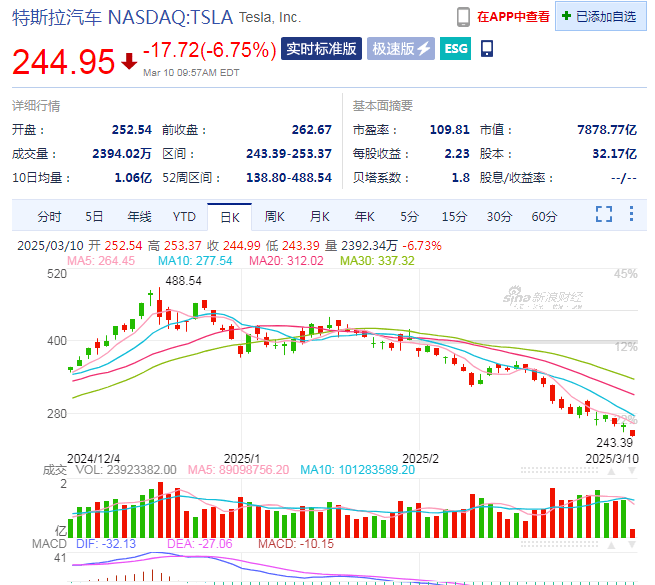Click the green plus icon on the watchlist button

click(566, 16)
